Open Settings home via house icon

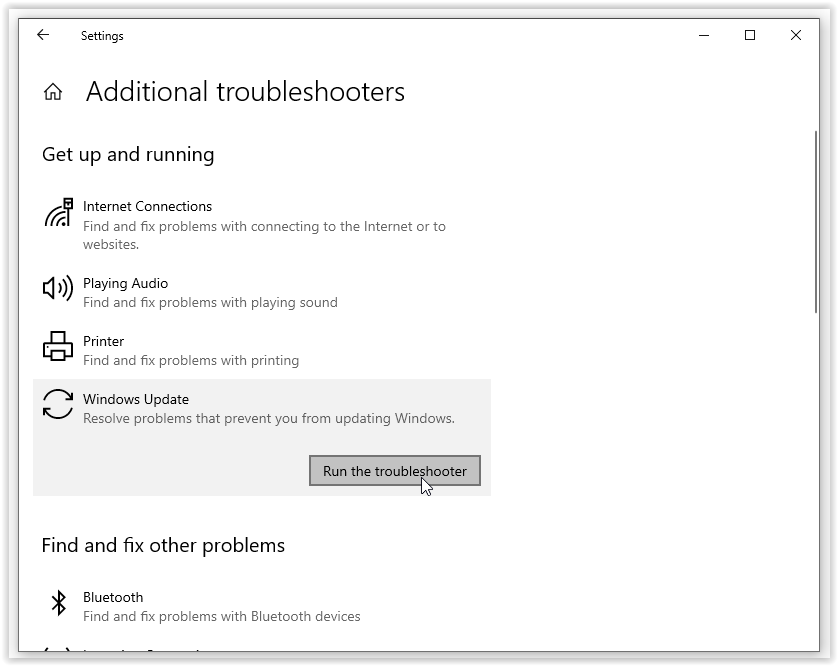(53, 92)
